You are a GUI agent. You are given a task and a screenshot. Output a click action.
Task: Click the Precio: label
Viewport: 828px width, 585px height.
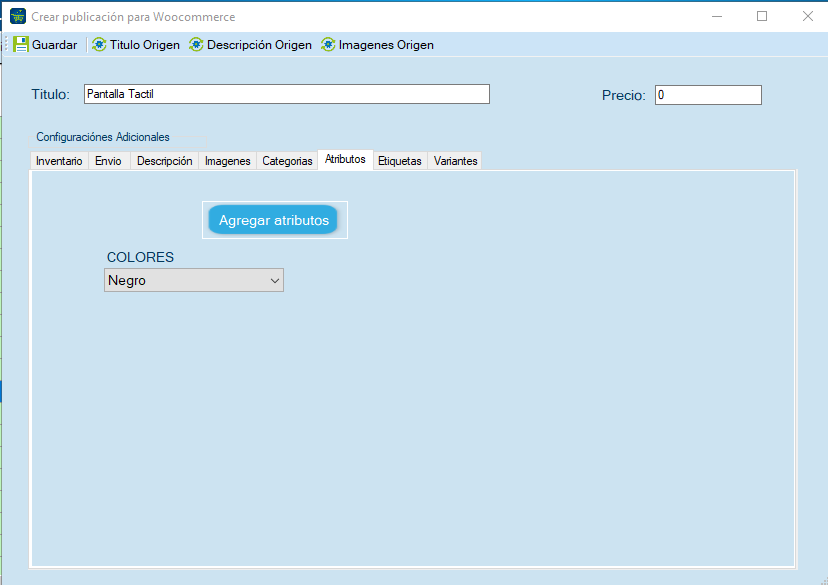click(x=624, y=96)
